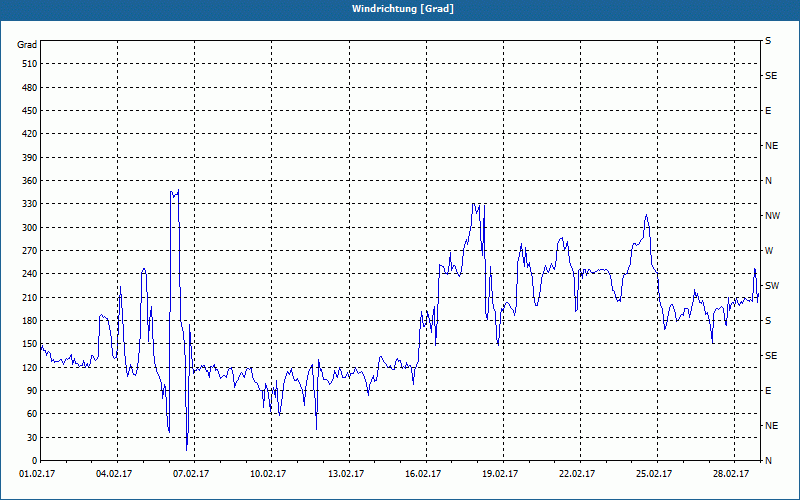This screenshot has height=500, width=800.
Task: Click the S compass label at the axis top
Action: [x=768, y=41]
